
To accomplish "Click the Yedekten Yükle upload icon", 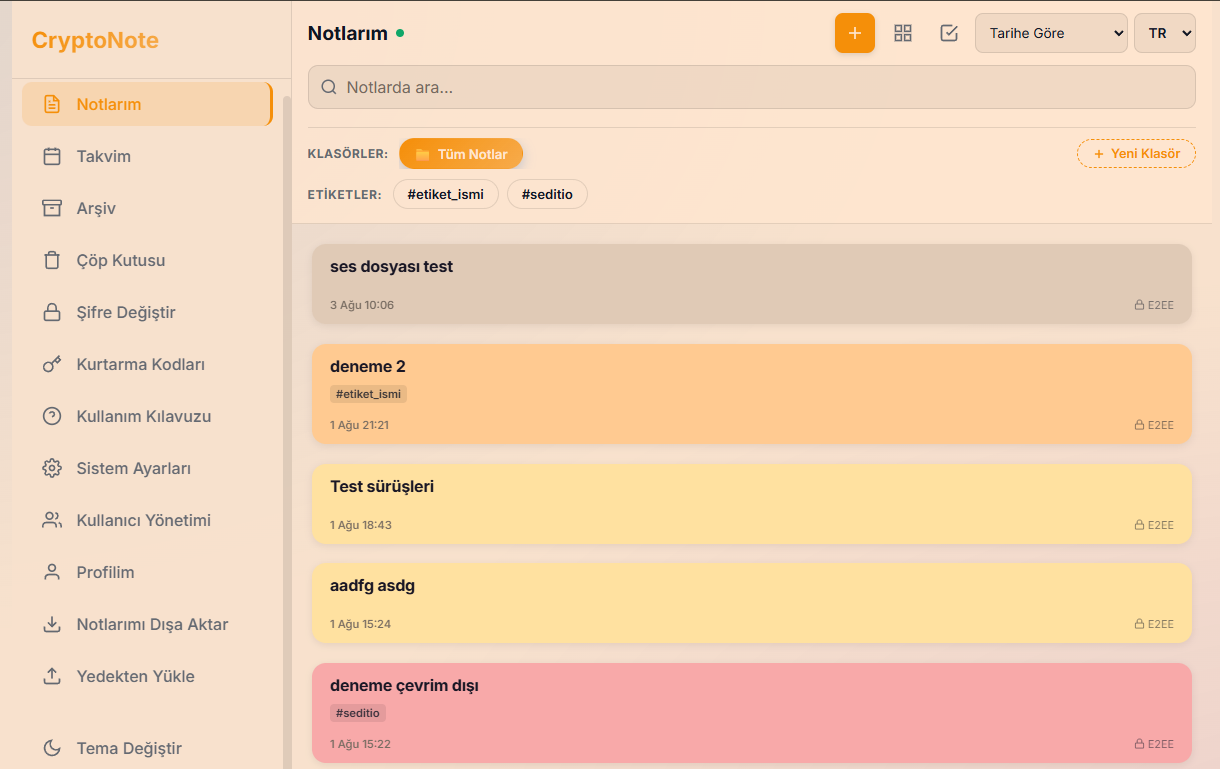I will click(52, 676).
